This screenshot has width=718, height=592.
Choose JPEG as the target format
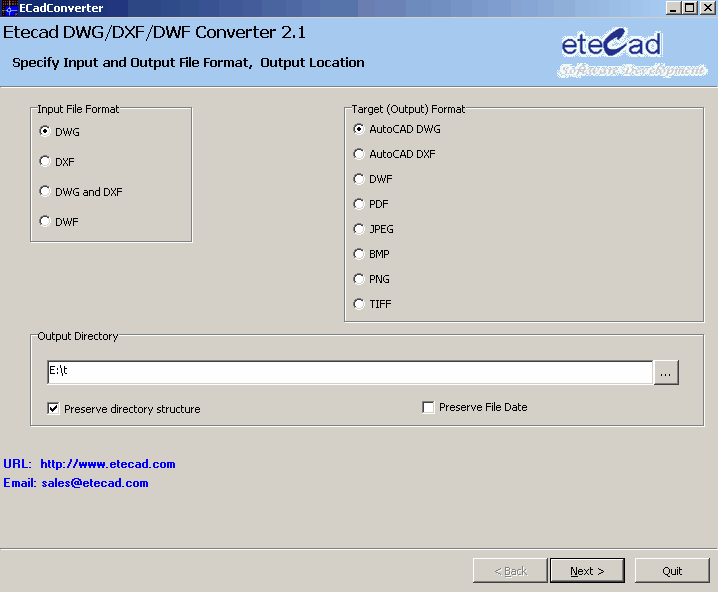359,229
